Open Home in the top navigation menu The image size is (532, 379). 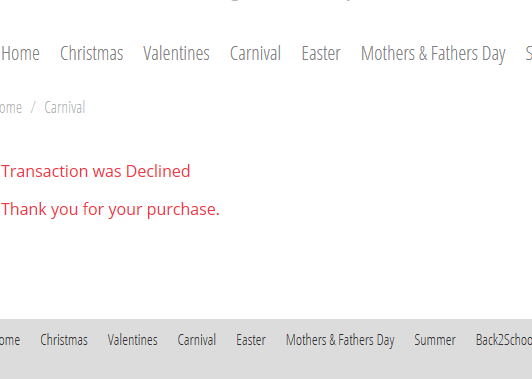tap(20, 53)
